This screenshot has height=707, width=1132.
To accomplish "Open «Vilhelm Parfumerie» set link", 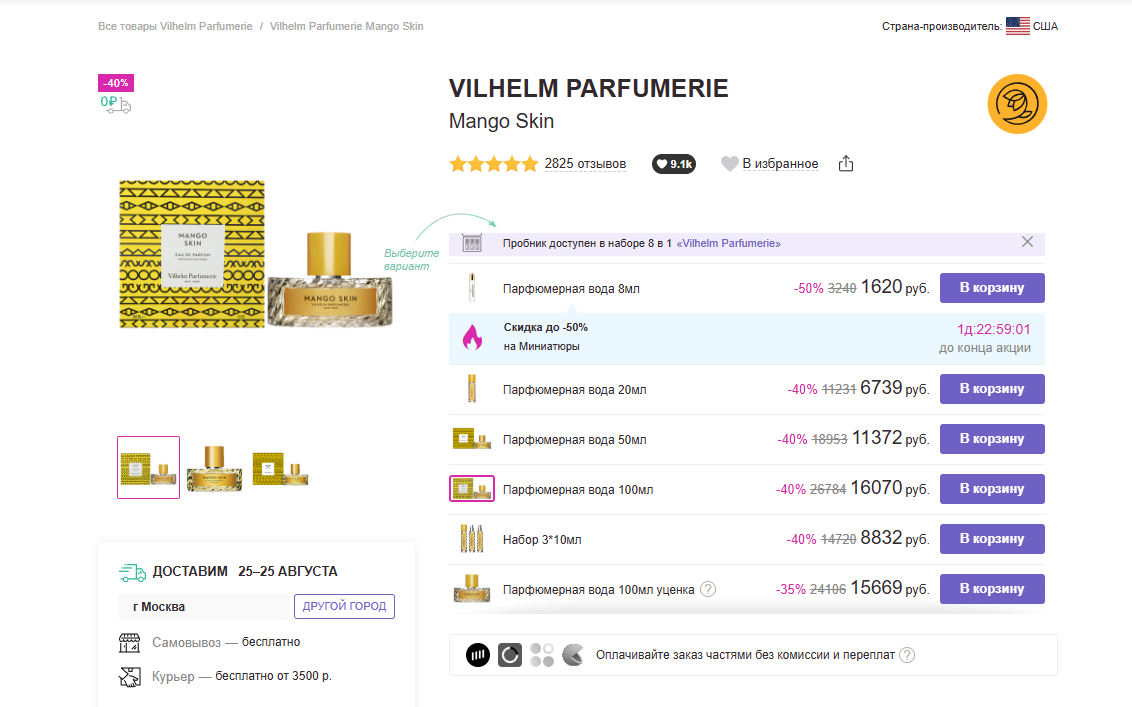I will point(728,243).
